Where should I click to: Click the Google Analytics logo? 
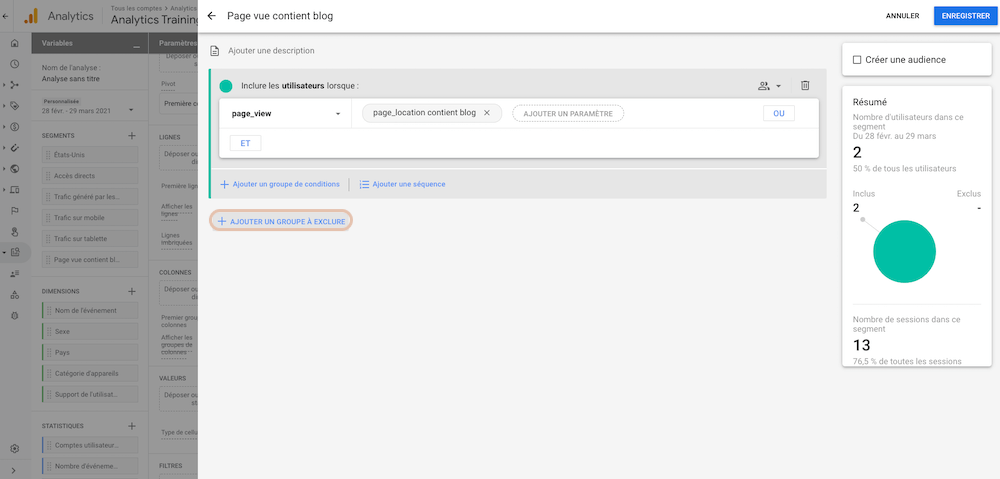31,16
